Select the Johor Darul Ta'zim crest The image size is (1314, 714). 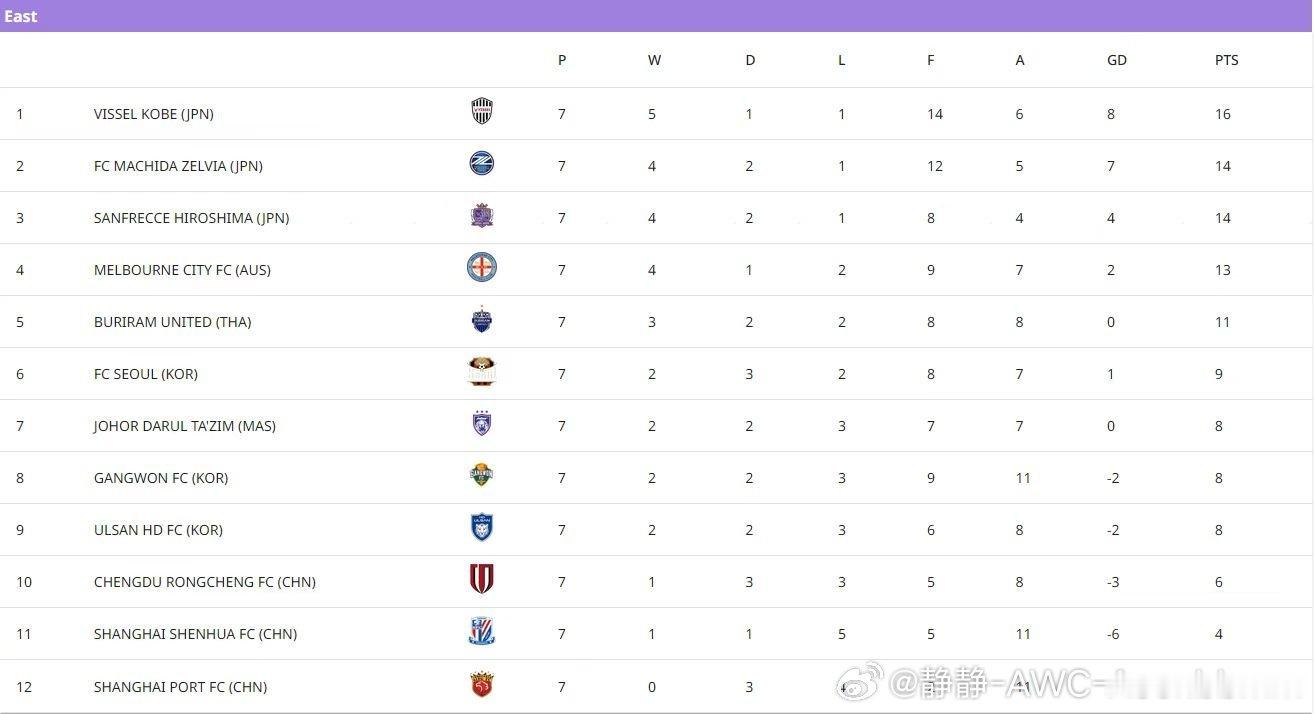click(x=482, y=424)
